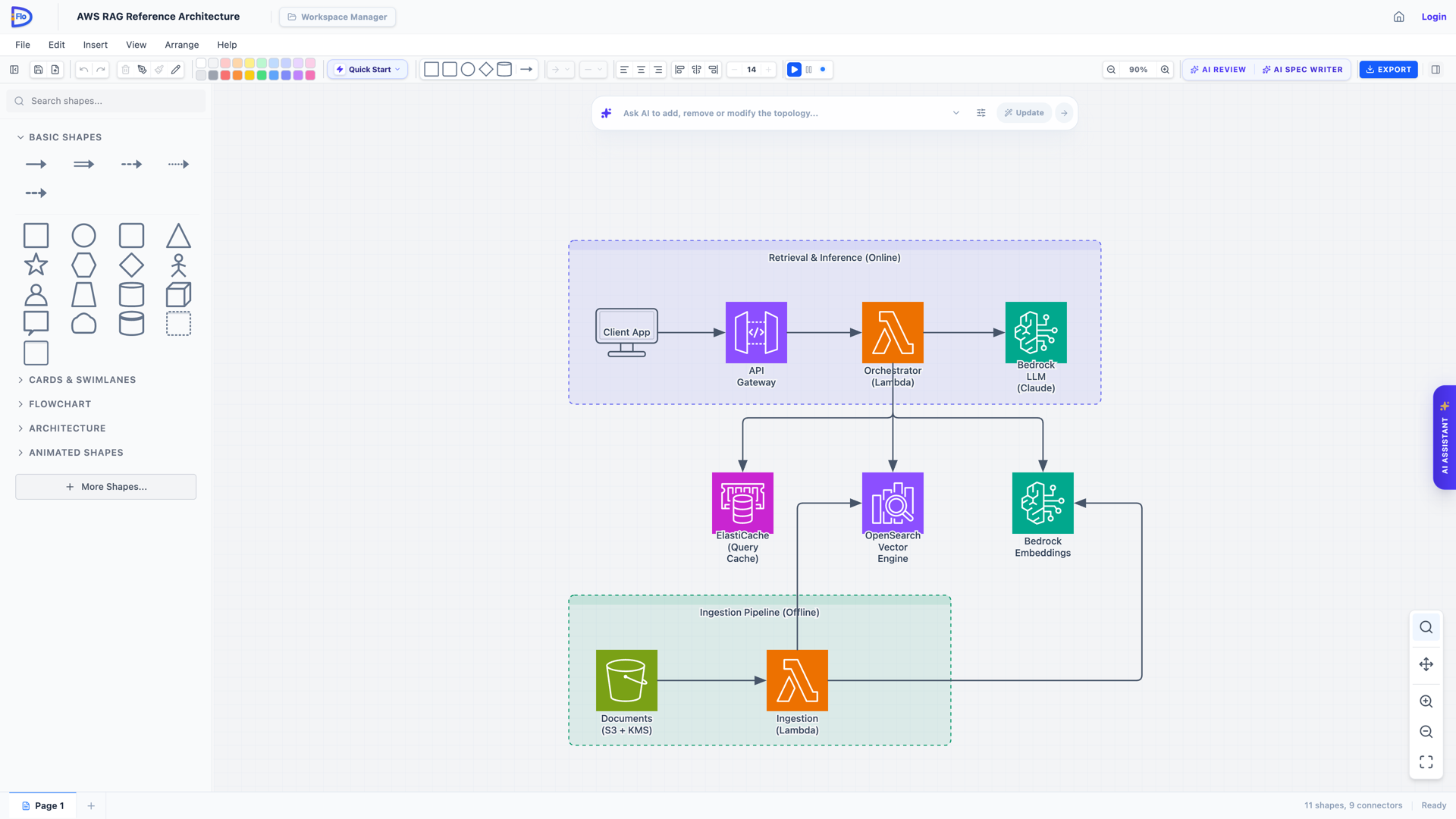
Task: Open the Help menu
Action: [x=227, y=45]
